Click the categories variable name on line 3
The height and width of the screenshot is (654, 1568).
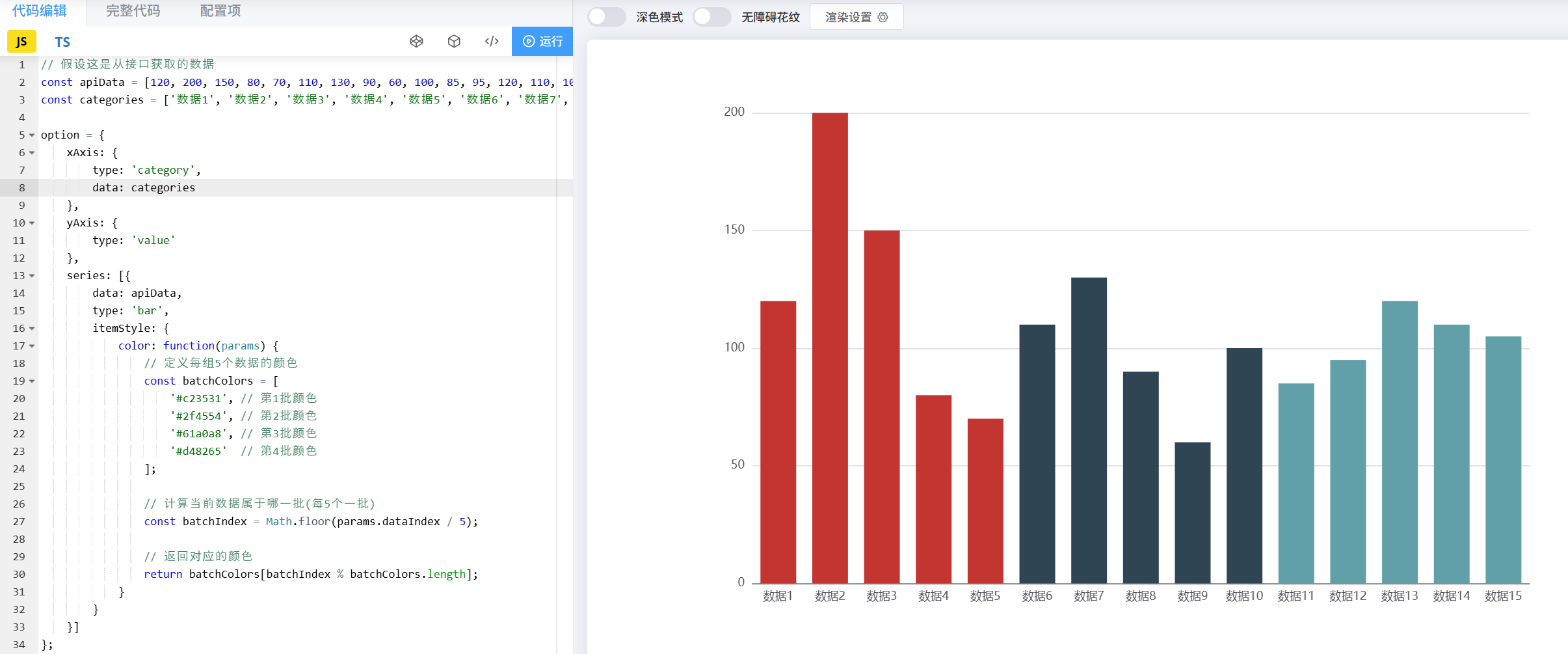pyautogui.click(x=112, y=100)
